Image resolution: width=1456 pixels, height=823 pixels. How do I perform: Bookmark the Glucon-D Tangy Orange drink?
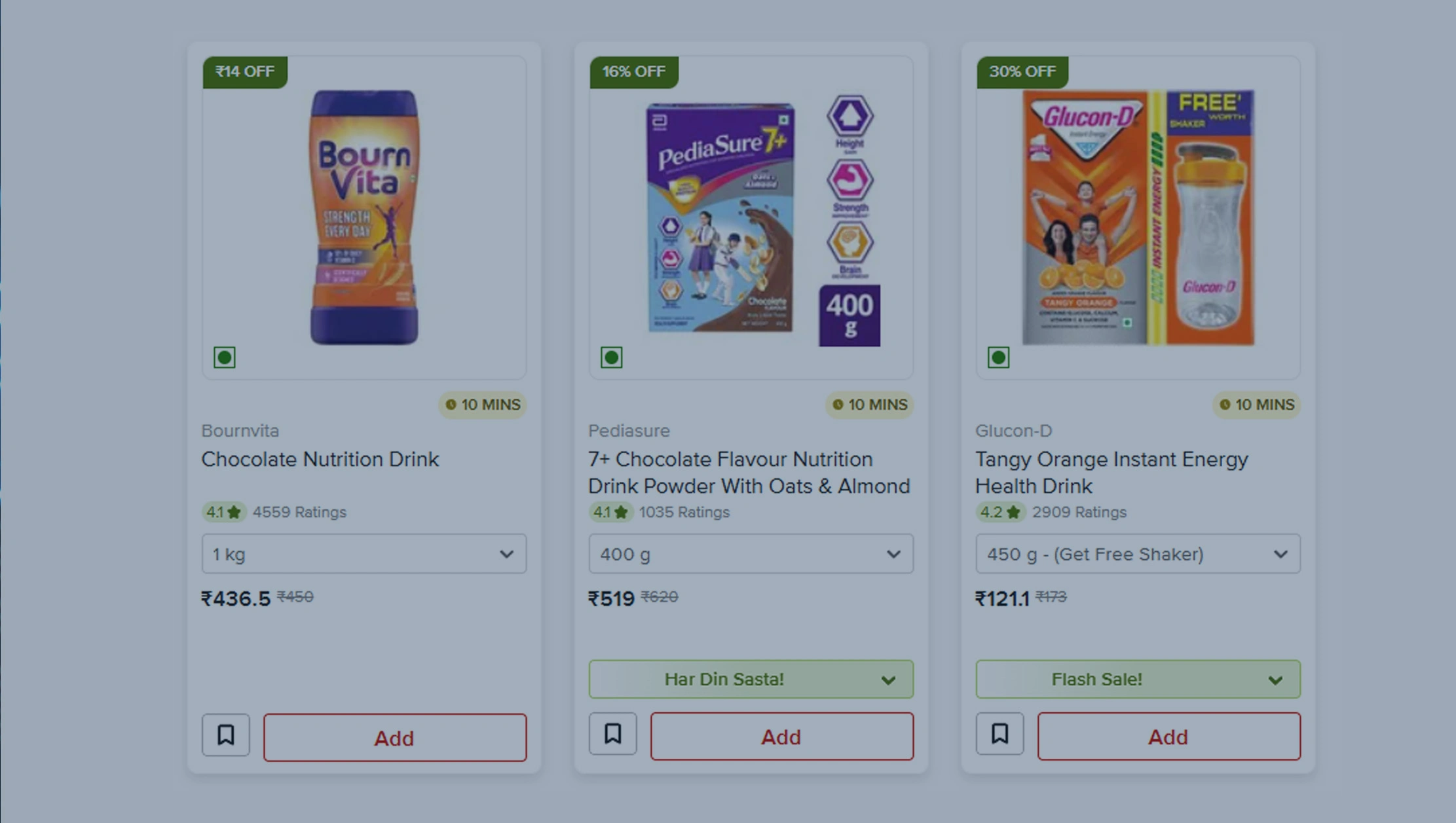999,733
